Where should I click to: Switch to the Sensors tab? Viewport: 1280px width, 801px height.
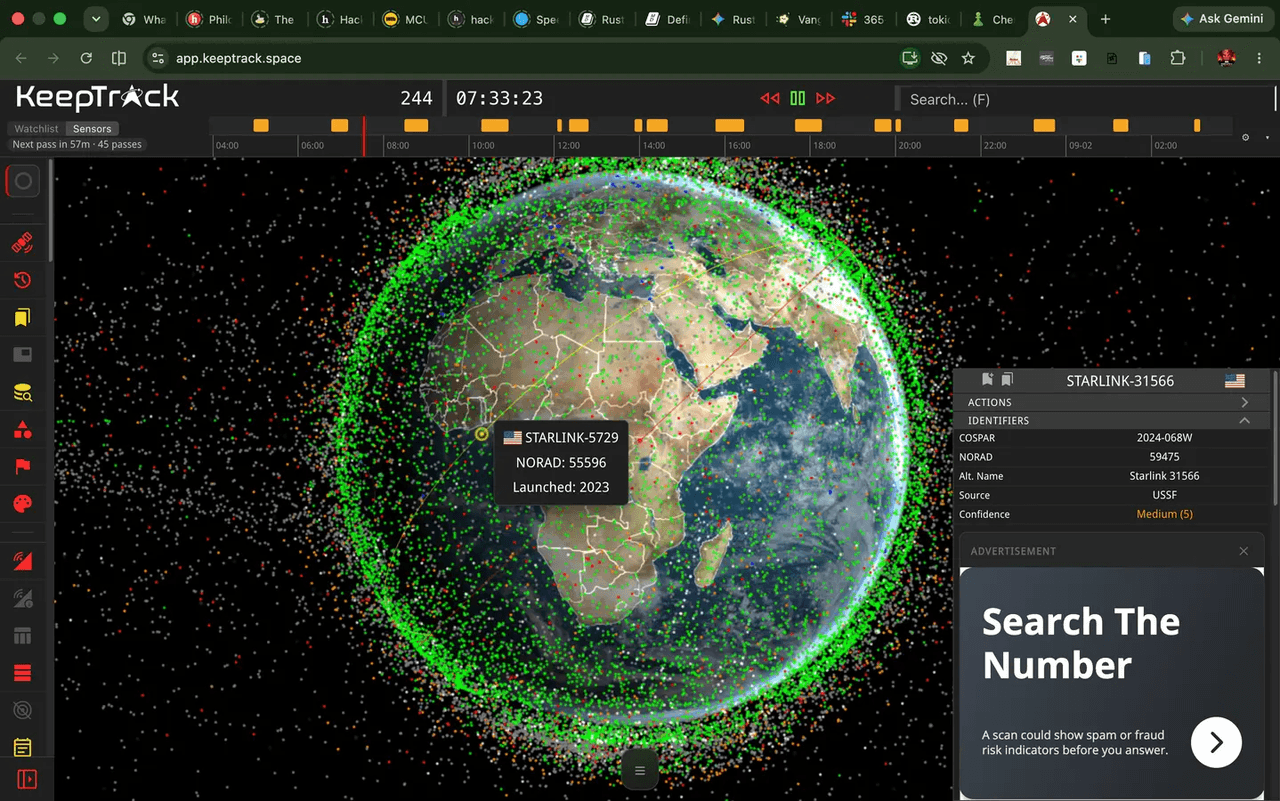(92, 129)
